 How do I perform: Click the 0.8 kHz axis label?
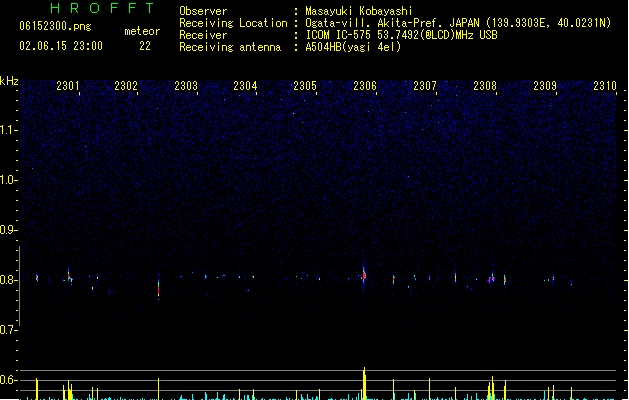click(8, 280)
